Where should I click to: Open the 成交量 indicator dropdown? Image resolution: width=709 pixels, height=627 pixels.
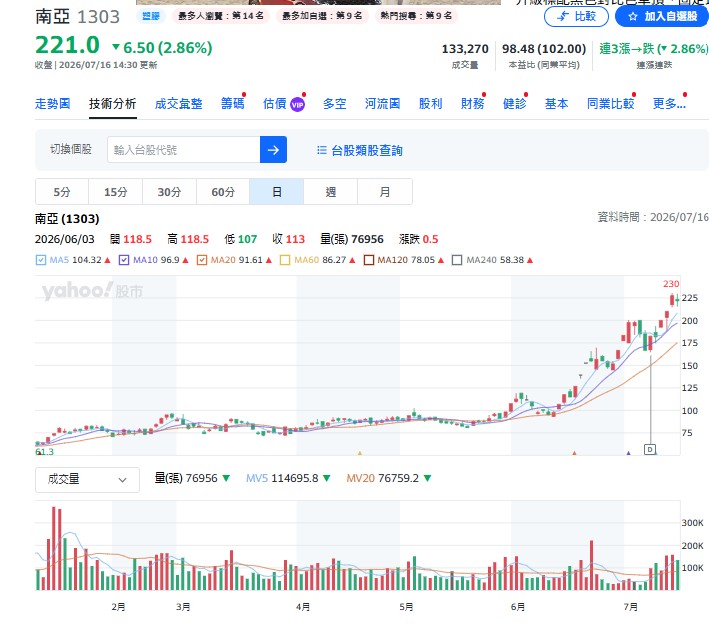click(x=87, y=480)
